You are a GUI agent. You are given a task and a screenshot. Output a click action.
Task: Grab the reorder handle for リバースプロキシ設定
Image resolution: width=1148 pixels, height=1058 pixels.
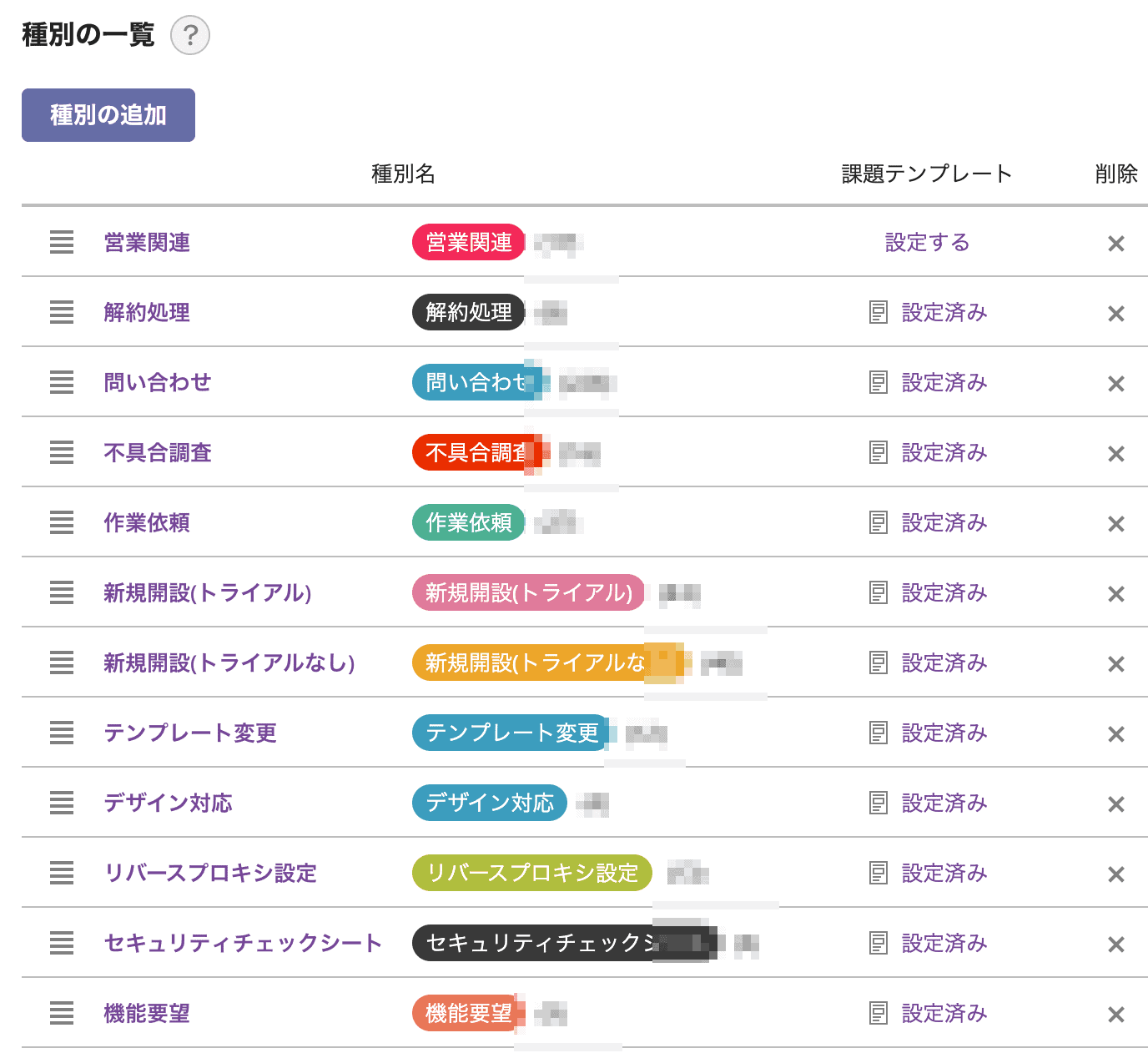click(x=62, y=874)
